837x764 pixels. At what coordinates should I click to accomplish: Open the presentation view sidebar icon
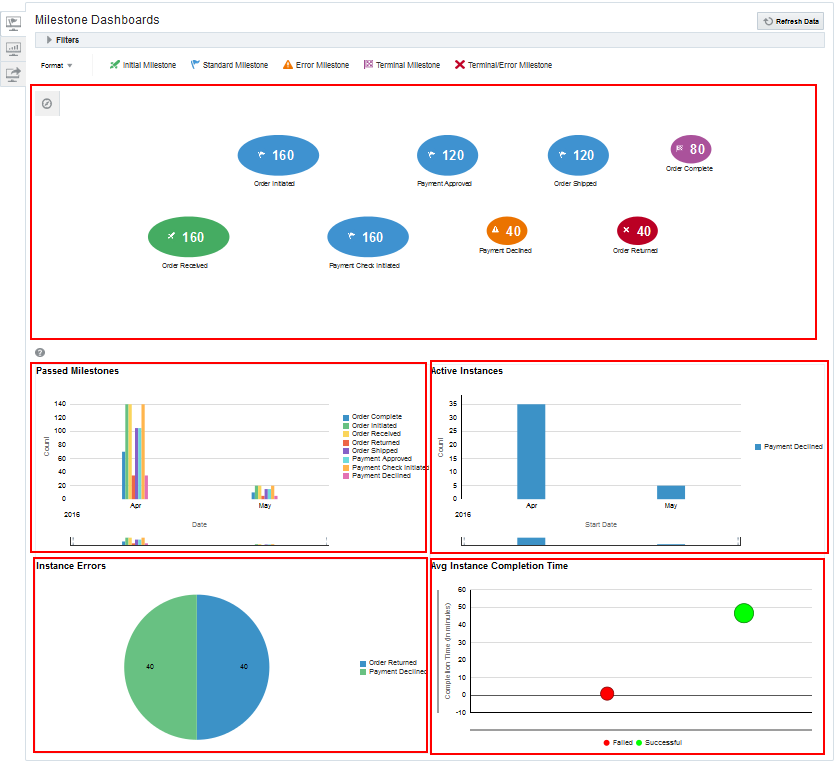[13, 23]
